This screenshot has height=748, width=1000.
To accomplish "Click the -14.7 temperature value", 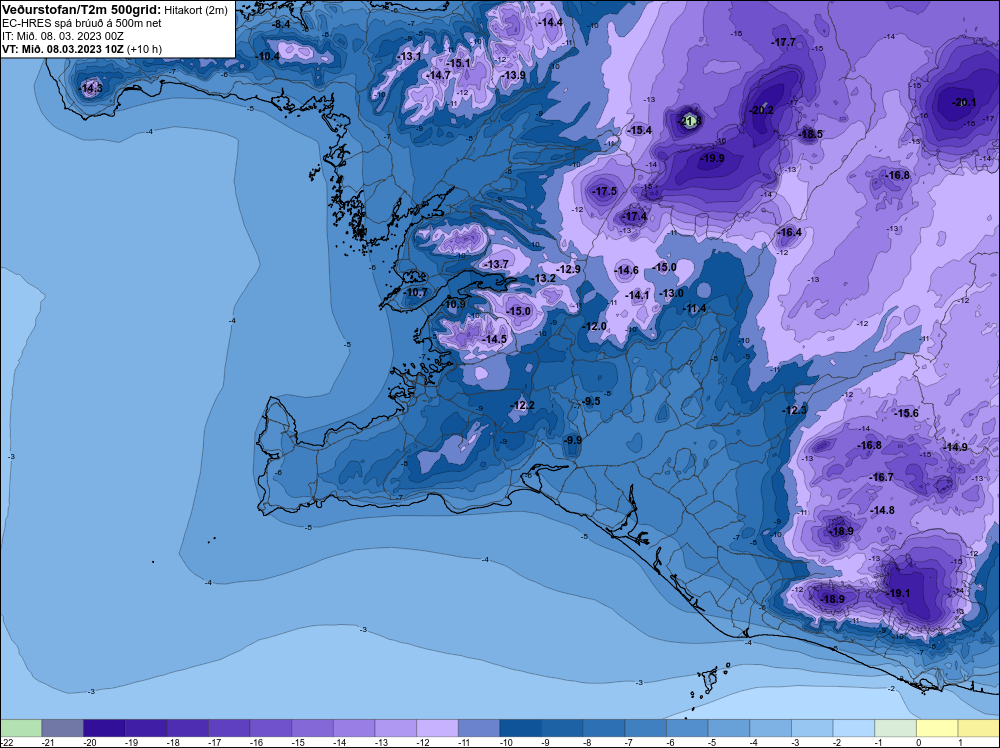I will point(438,75).
